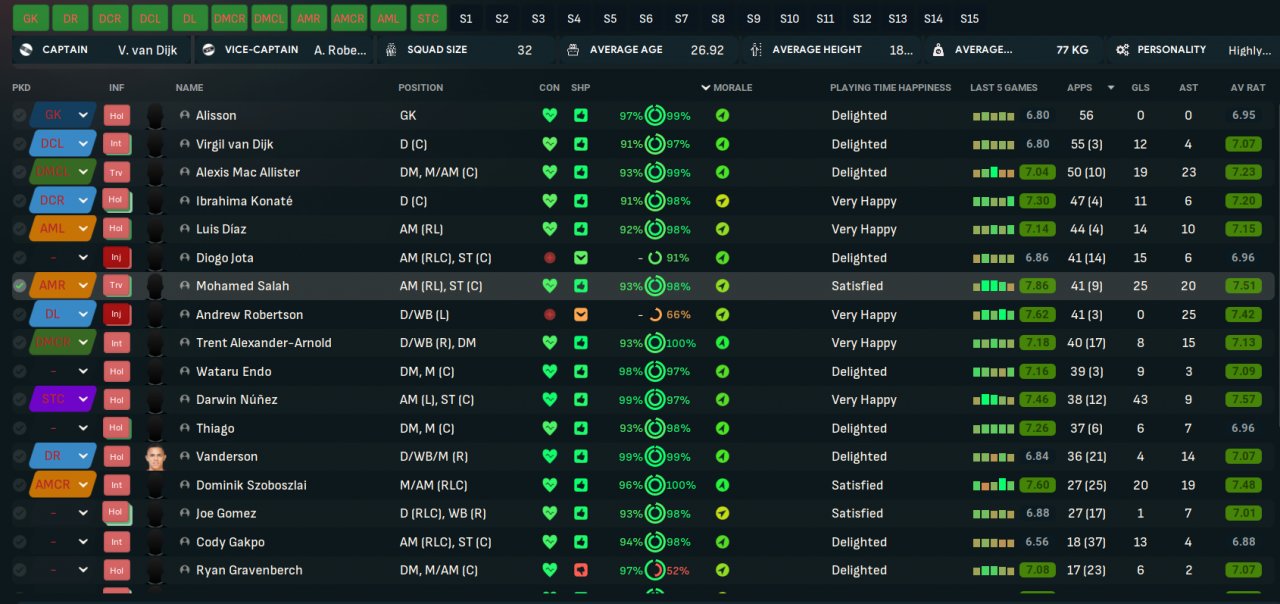
Task: Click Andrew Robertson's orange match sharpness icon
Action: pos(580,314)
